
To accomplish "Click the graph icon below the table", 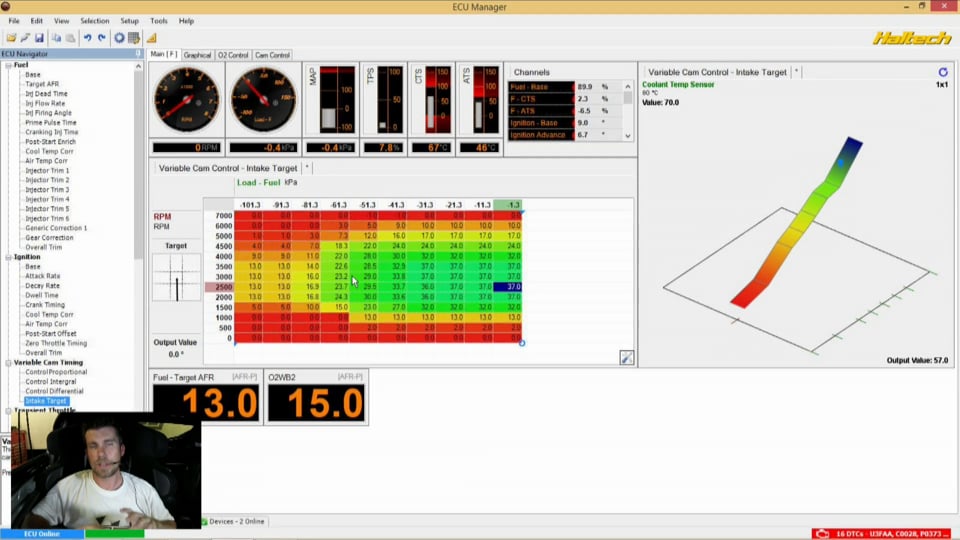I will pyautogui.click(x=626, y=358).
